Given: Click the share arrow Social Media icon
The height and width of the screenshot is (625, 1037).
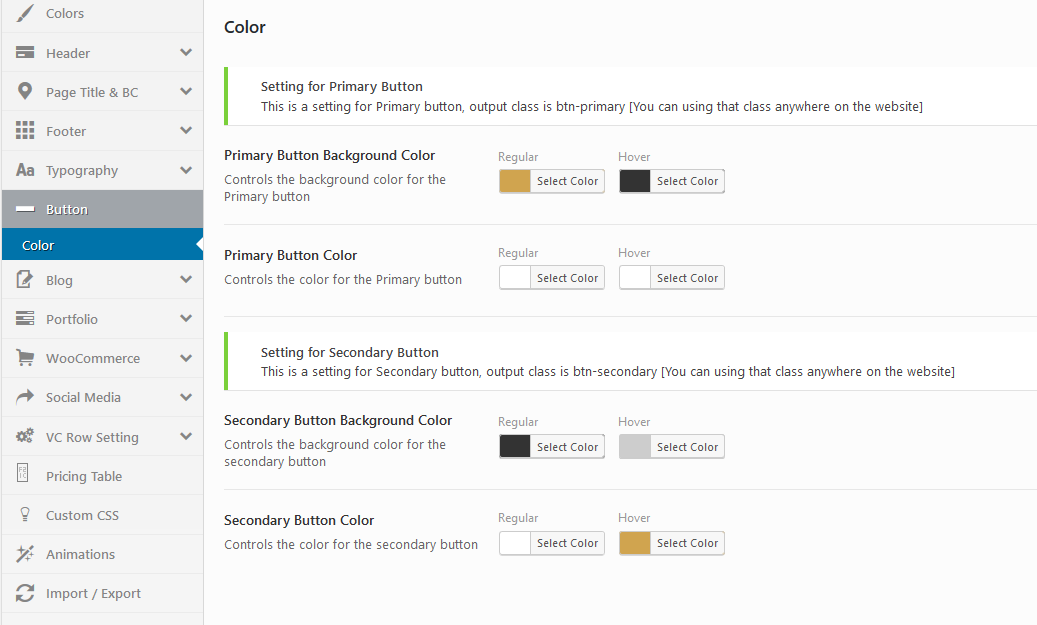Looking at the screenshot, I should (25, 397).
